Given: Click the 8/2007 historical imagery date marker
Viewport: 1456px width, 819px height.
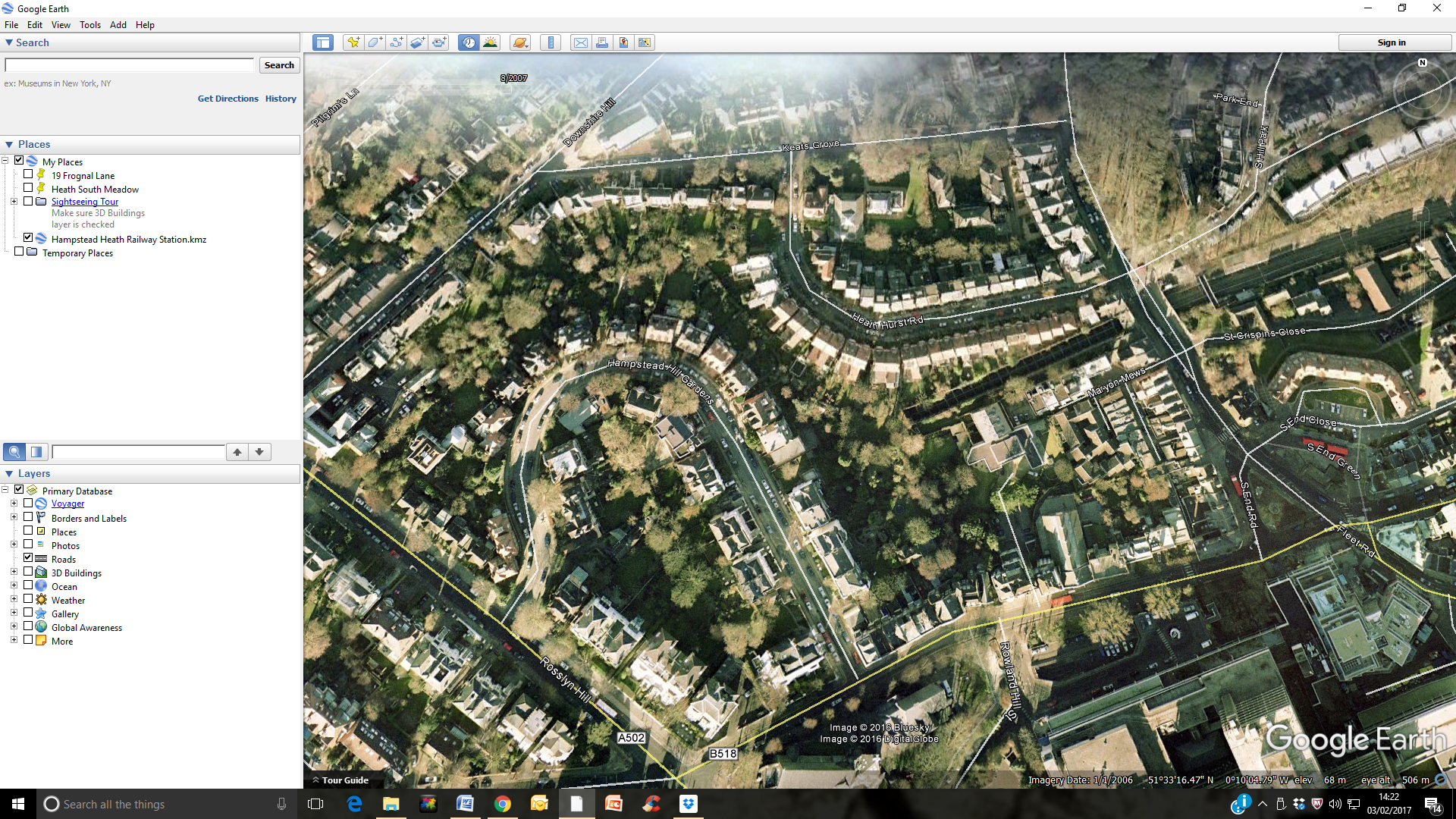Looking at the screenshot, I should coord(514,78).
